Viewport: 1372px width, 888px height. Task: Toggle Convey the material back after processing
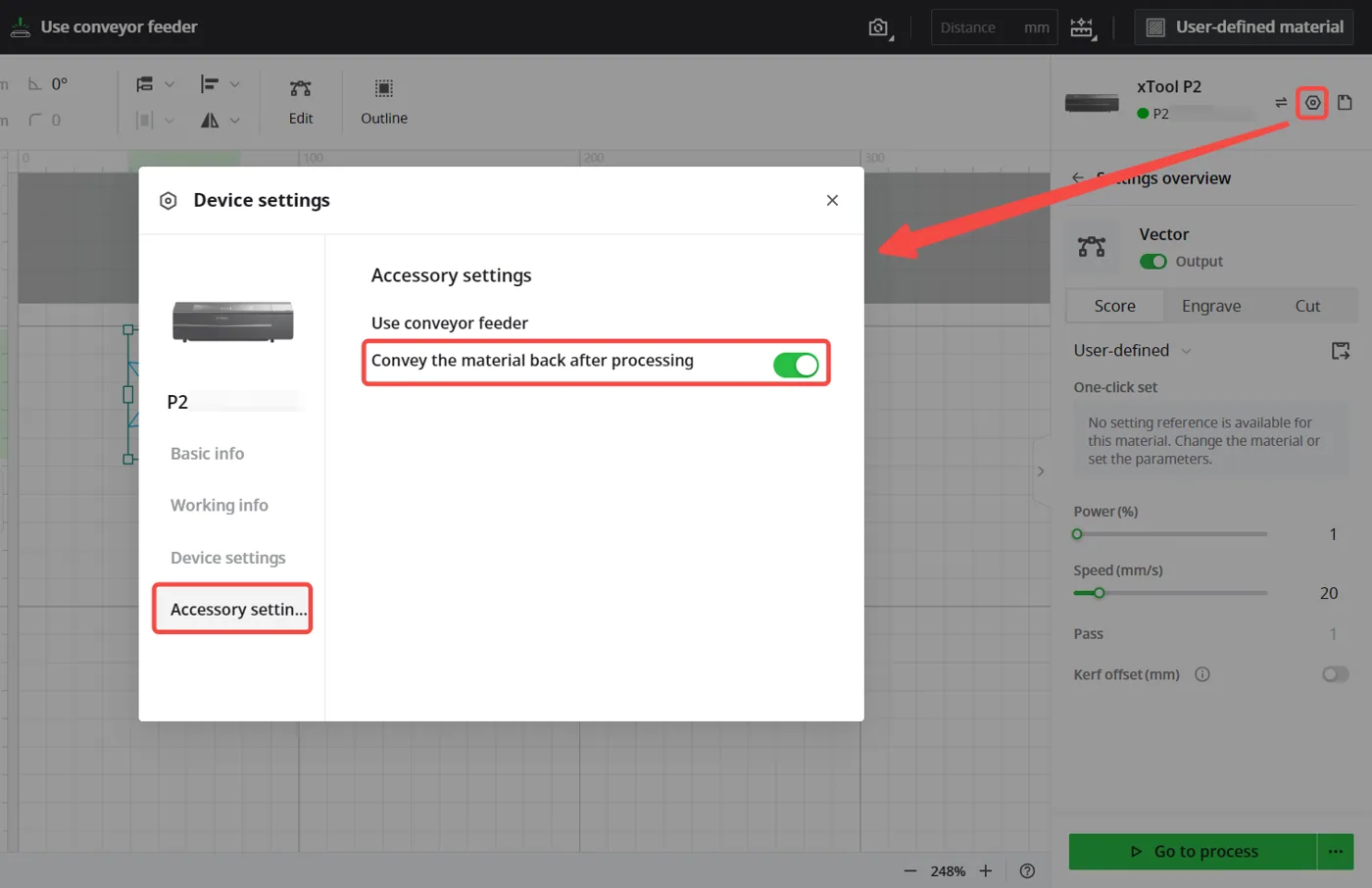(796, 365)
